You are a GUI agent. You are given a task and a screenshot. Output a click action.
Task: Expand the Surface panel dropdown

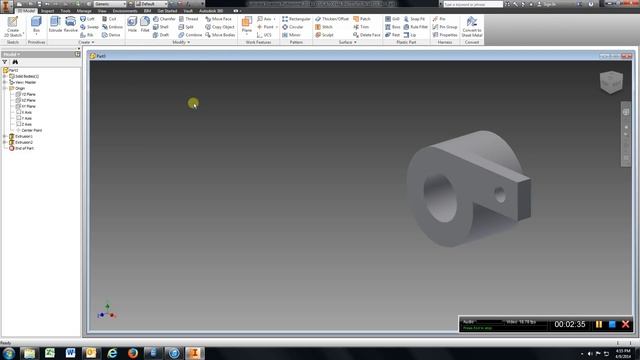point(348,42)
